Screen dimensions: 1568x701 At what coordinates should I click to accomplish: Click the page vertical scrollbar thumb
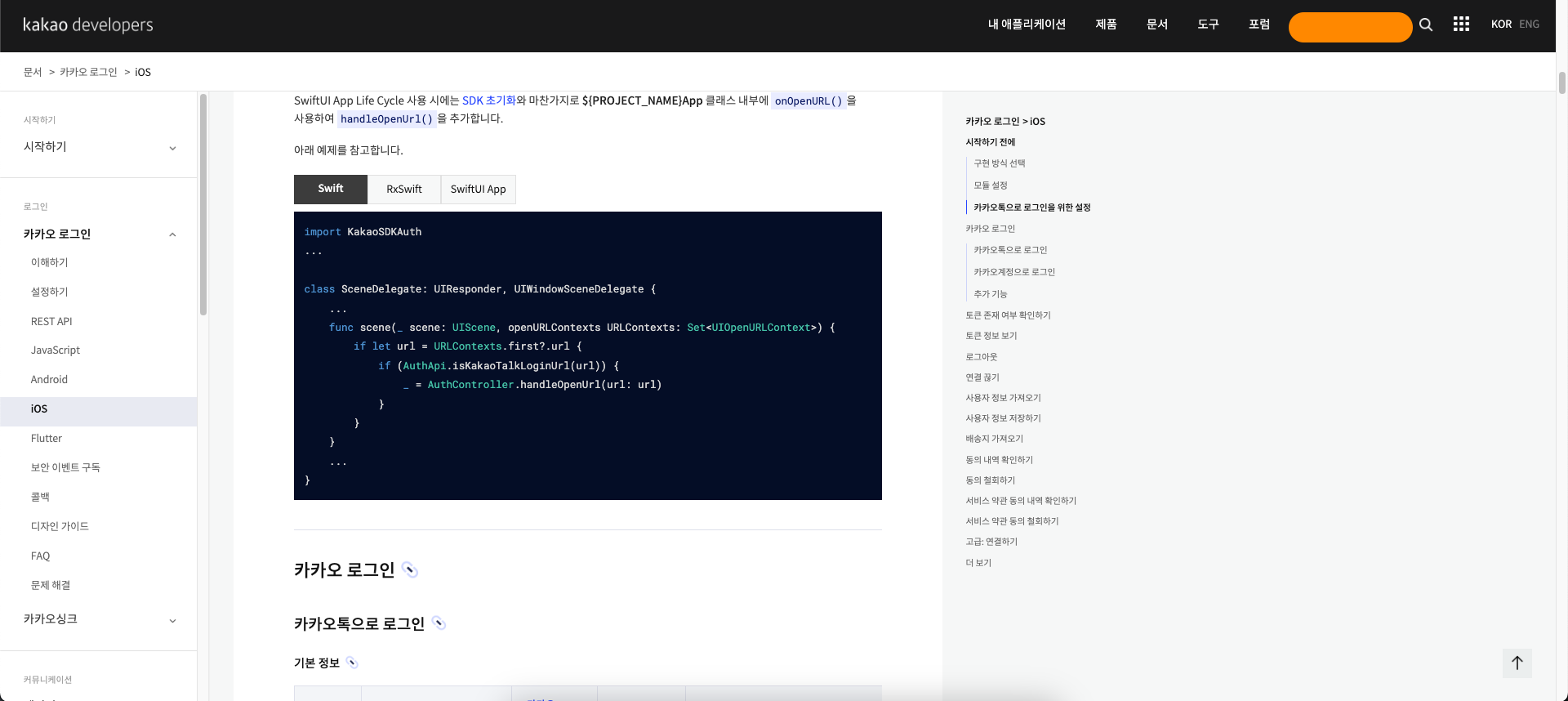(1561, 83)
